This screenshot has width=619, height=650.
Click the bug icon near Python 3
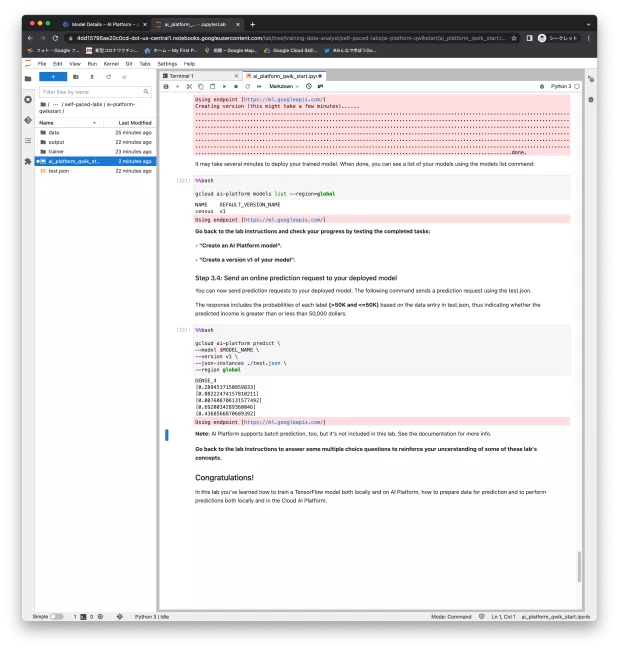[541, 87]
